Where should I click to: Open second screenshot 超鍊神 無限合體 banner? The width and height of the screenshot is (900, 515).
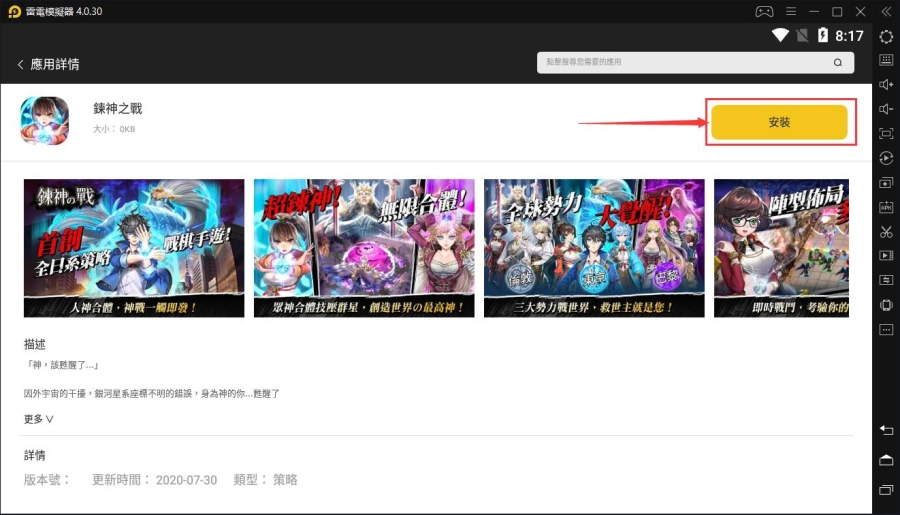(x=364, y=248)
